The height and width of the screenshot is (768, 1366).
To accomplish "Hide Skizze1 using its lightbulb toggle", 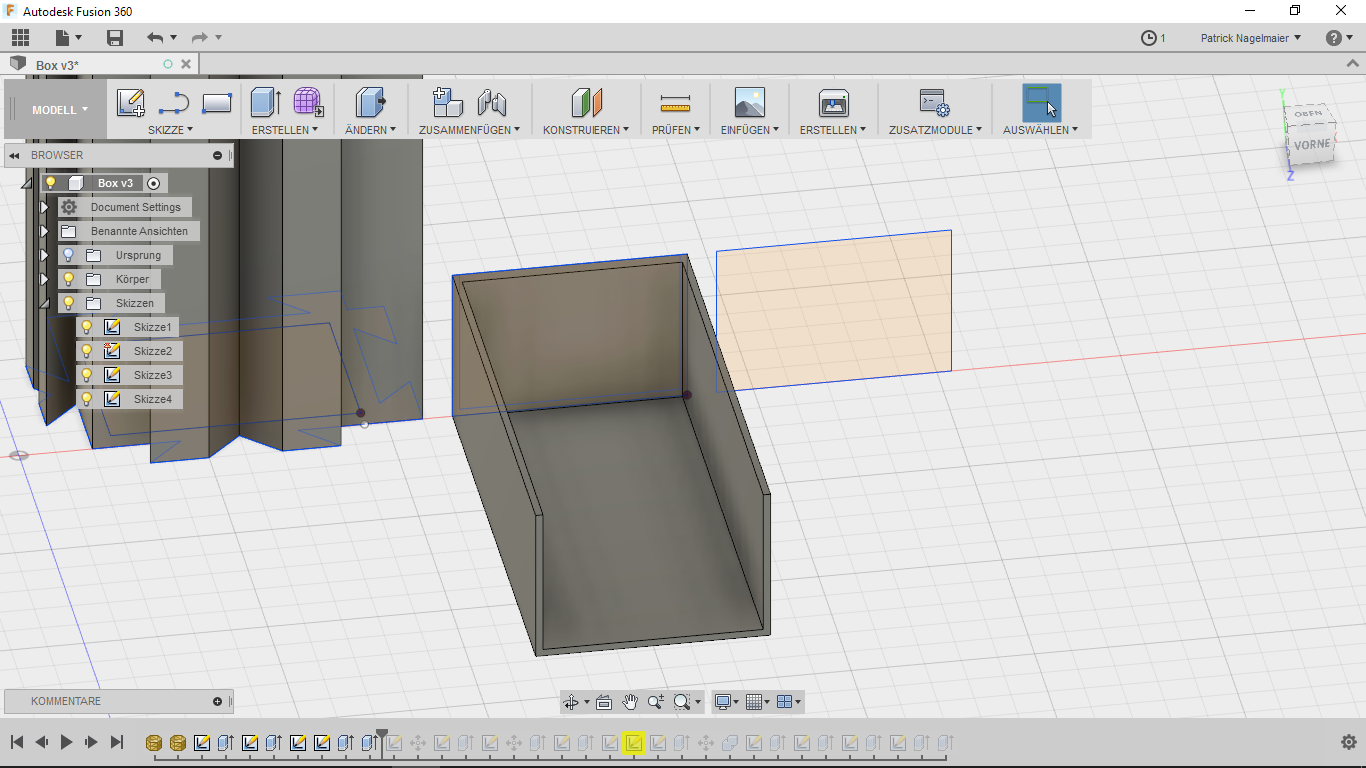I will coord(86,327).
